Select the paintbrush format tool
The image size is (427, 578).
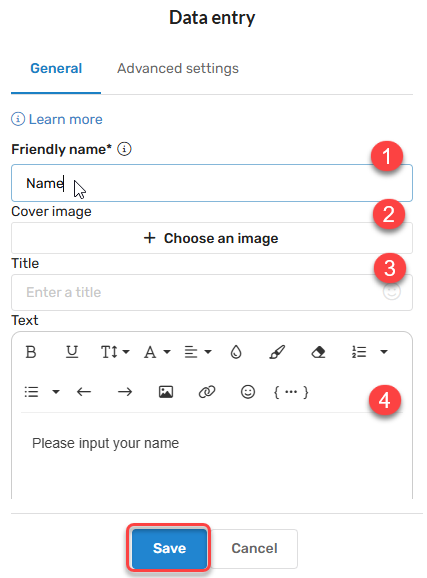277,352
